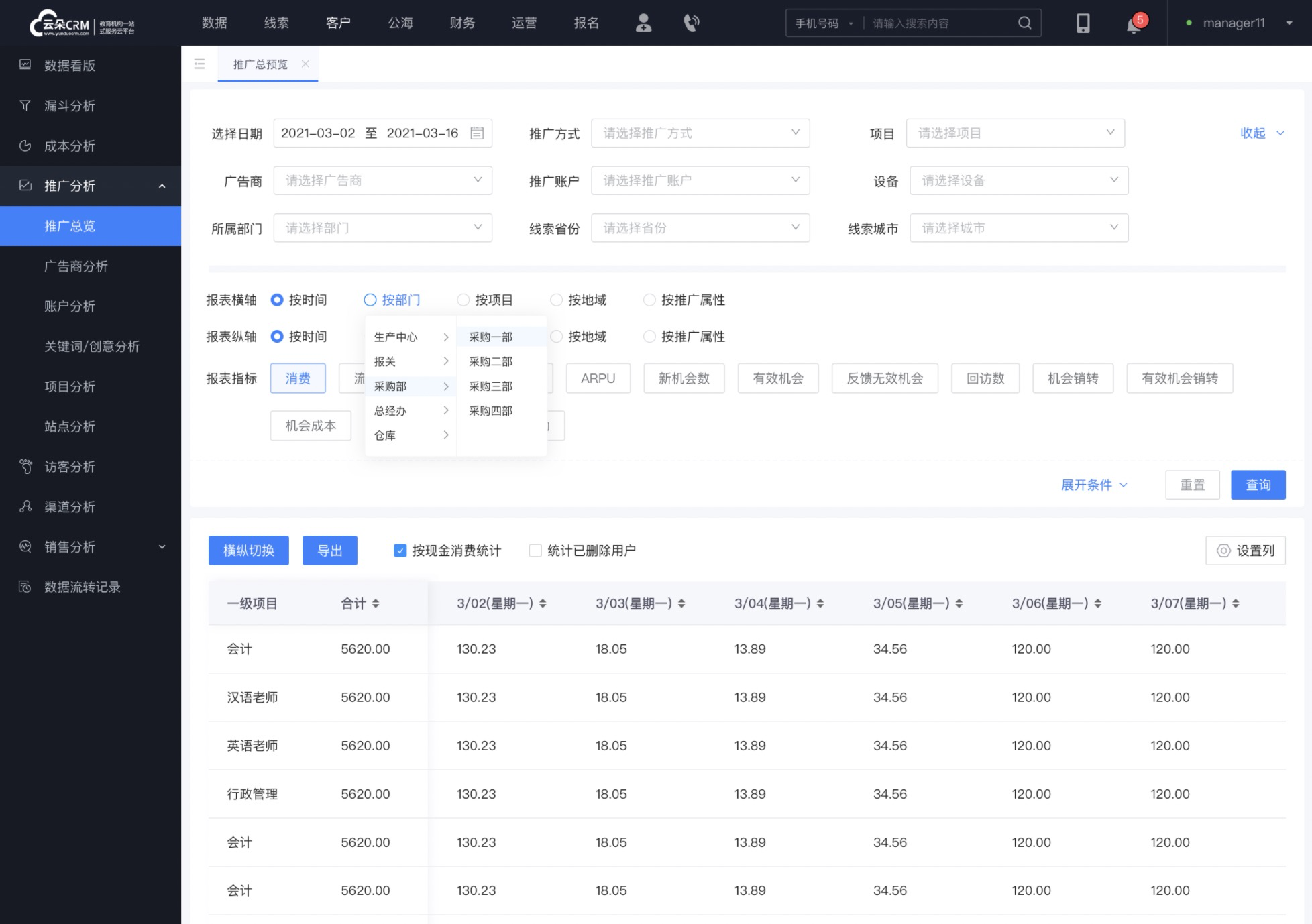Click the phone/call icon in top navigation
The width and height of the screenshot is (1312, 924).
691,22
